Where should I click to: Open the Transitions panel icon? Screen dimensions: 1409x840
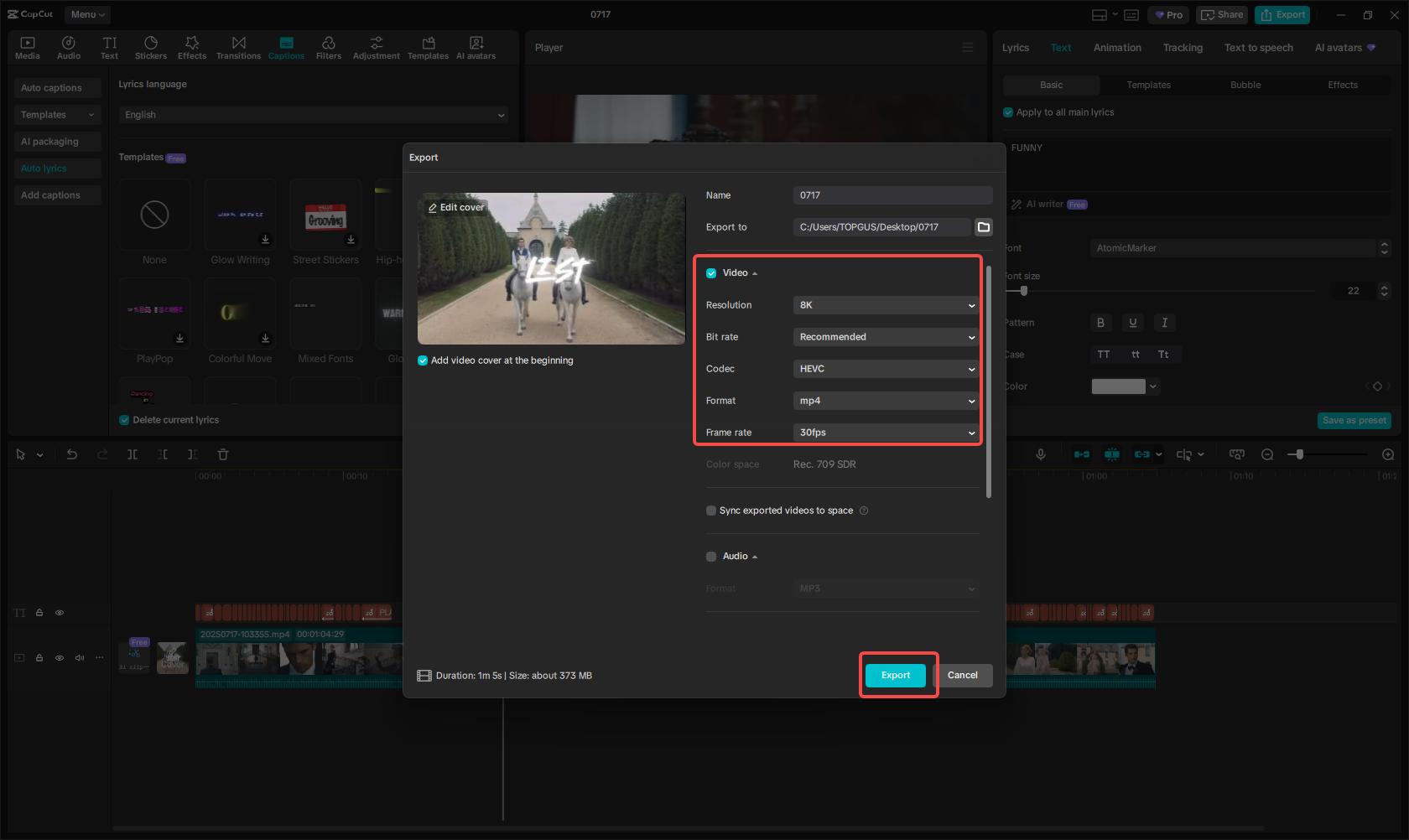(x=238, y=48)
